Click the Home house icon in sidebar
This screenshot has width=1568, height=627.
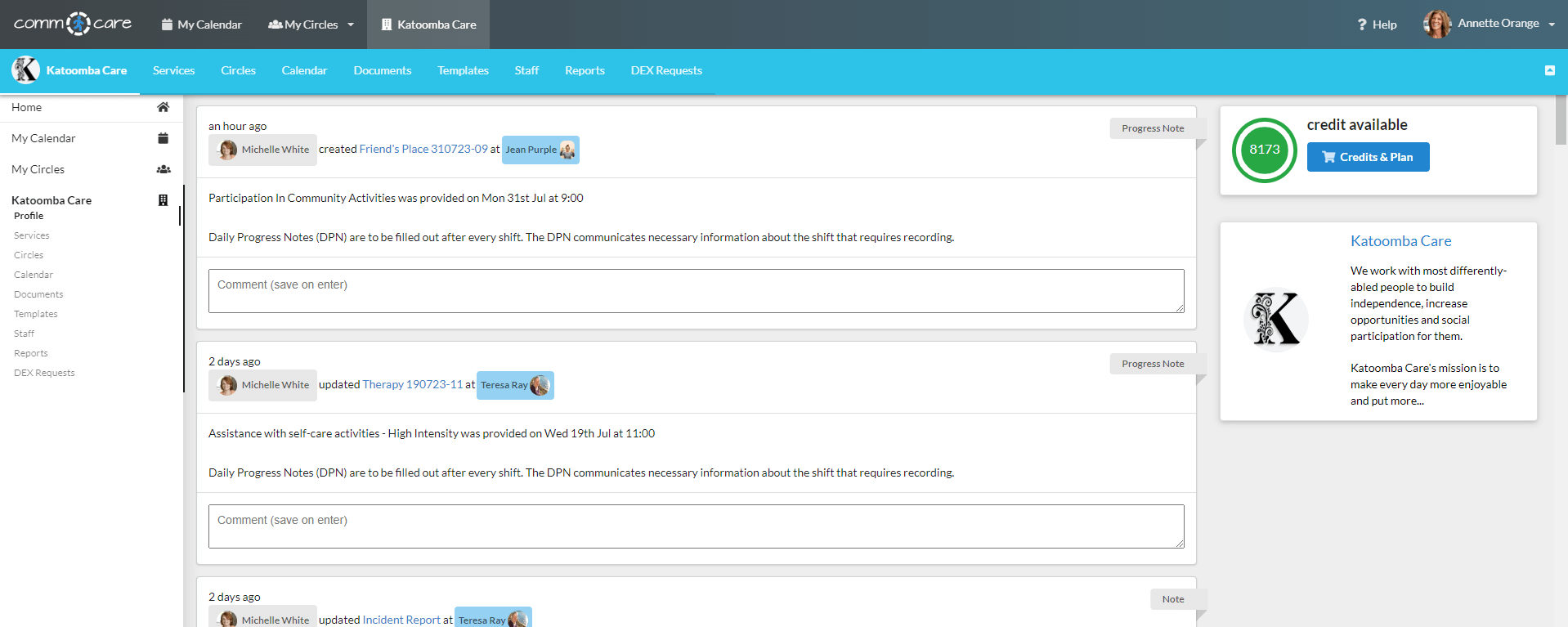[x=164, y=107]
